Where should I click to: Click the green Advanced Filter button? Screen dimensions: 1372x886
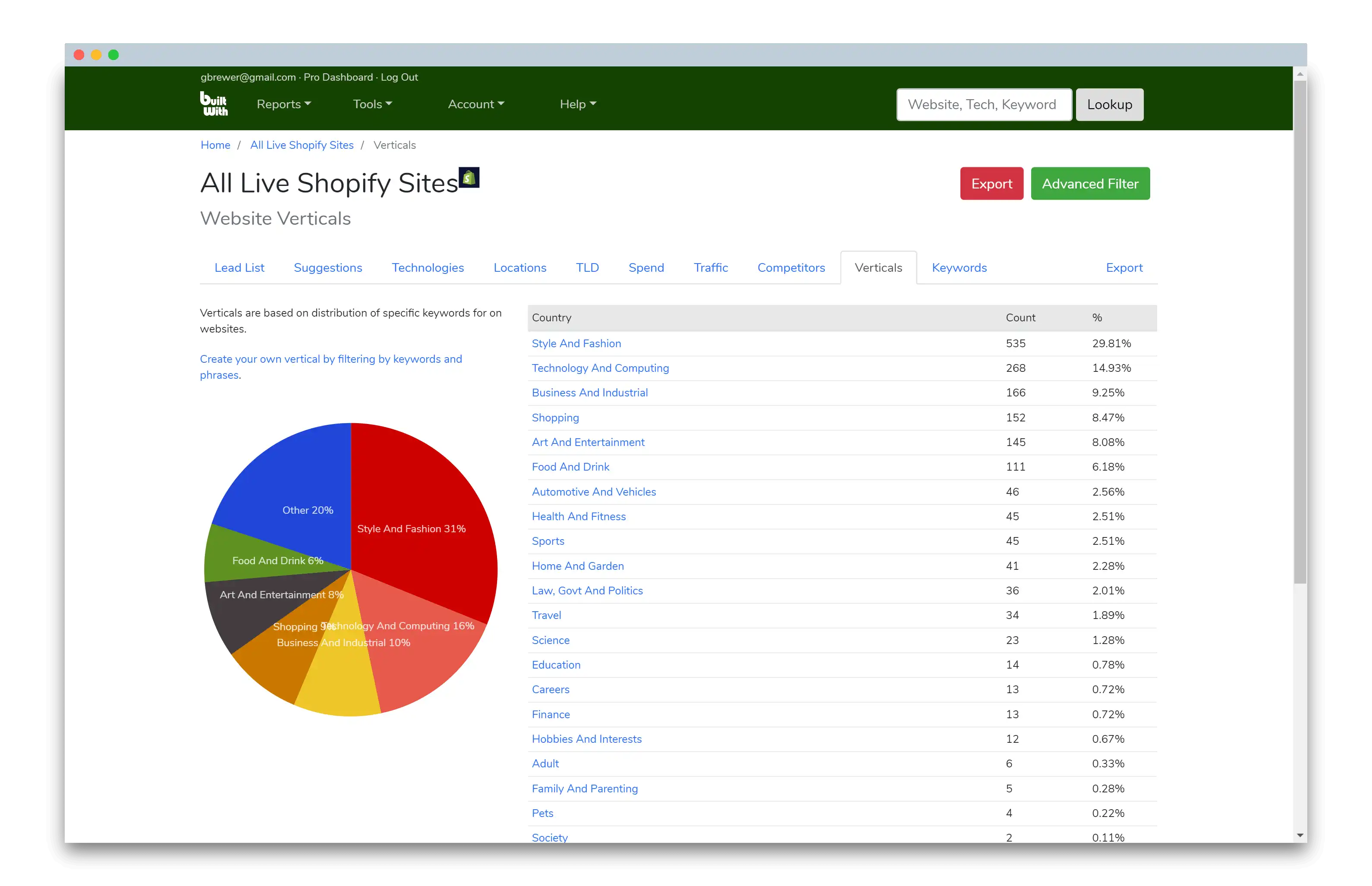[1090, 183]
